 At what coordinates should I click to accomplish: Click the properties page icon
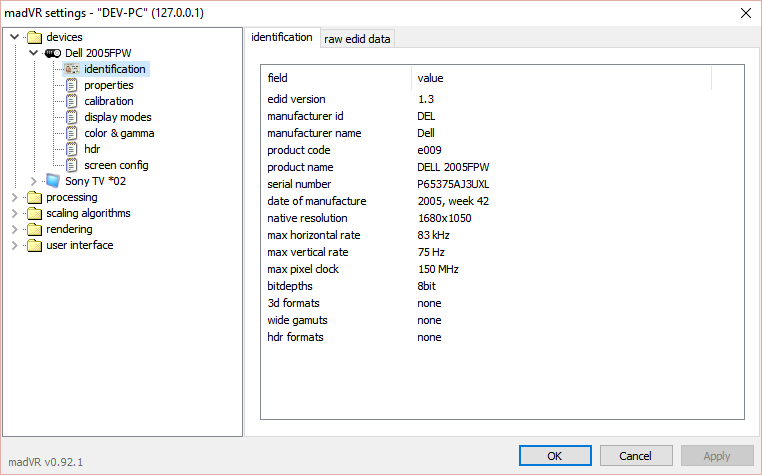71,85
